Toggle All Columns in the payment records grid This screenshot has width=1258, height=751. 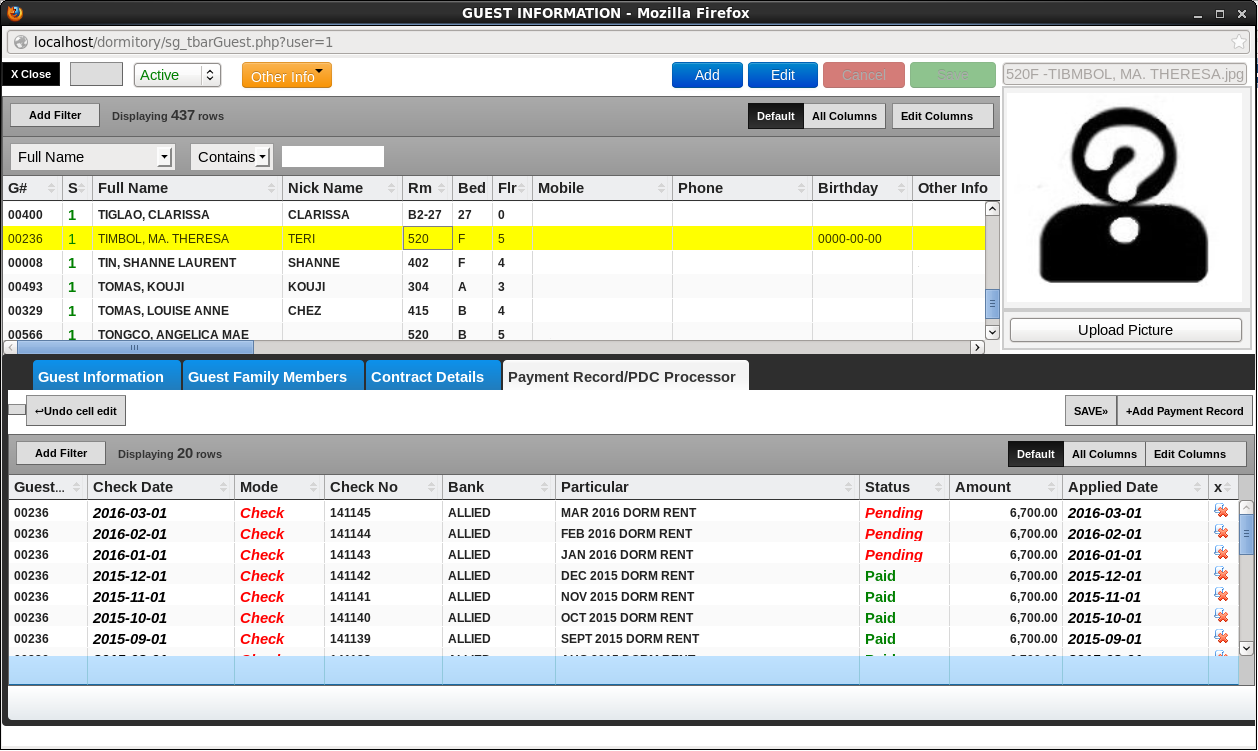coord(1104,454)
